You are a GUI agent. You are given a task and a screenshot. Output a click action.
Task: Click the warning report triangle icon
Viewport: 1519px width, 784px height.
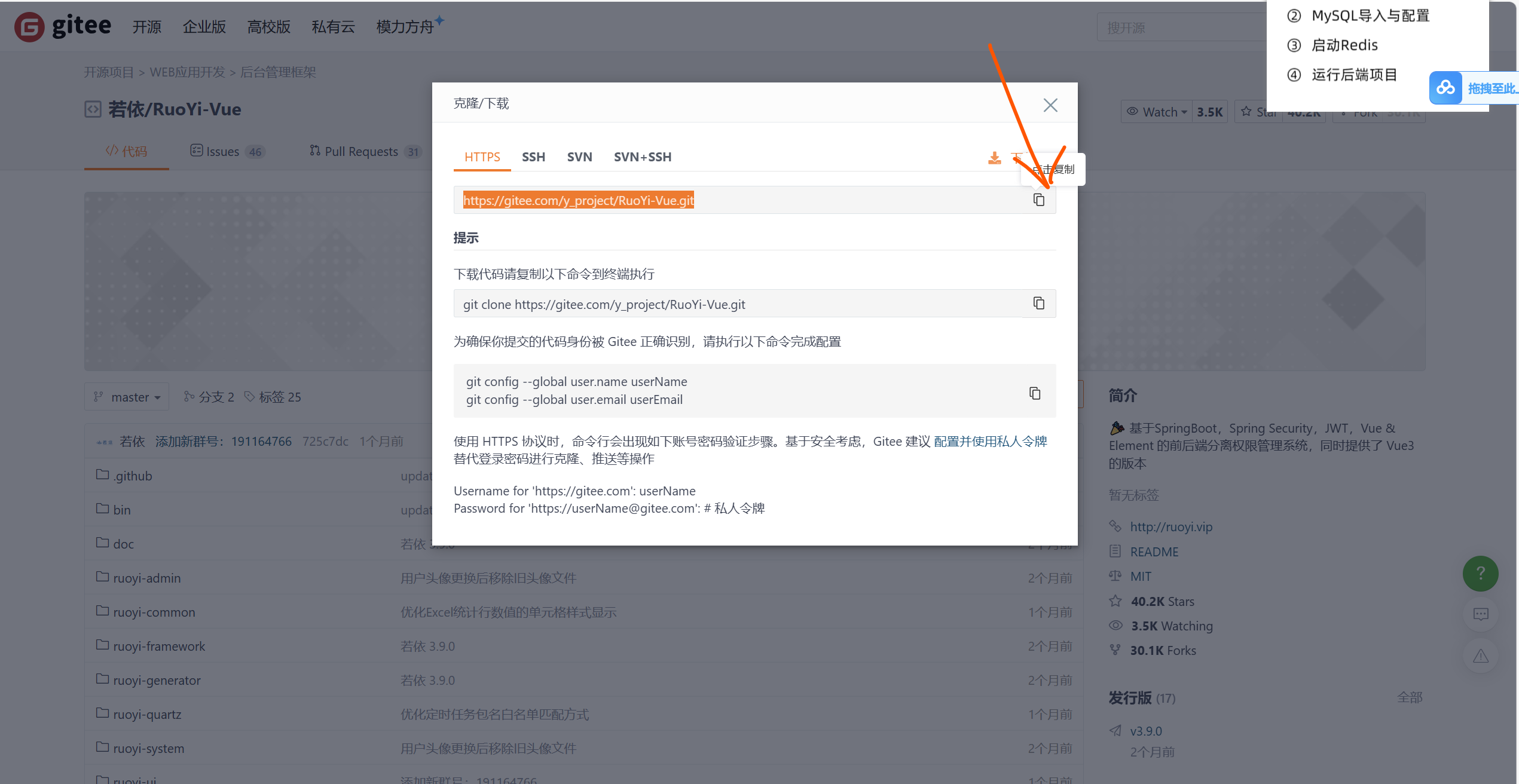point(1481,656)
